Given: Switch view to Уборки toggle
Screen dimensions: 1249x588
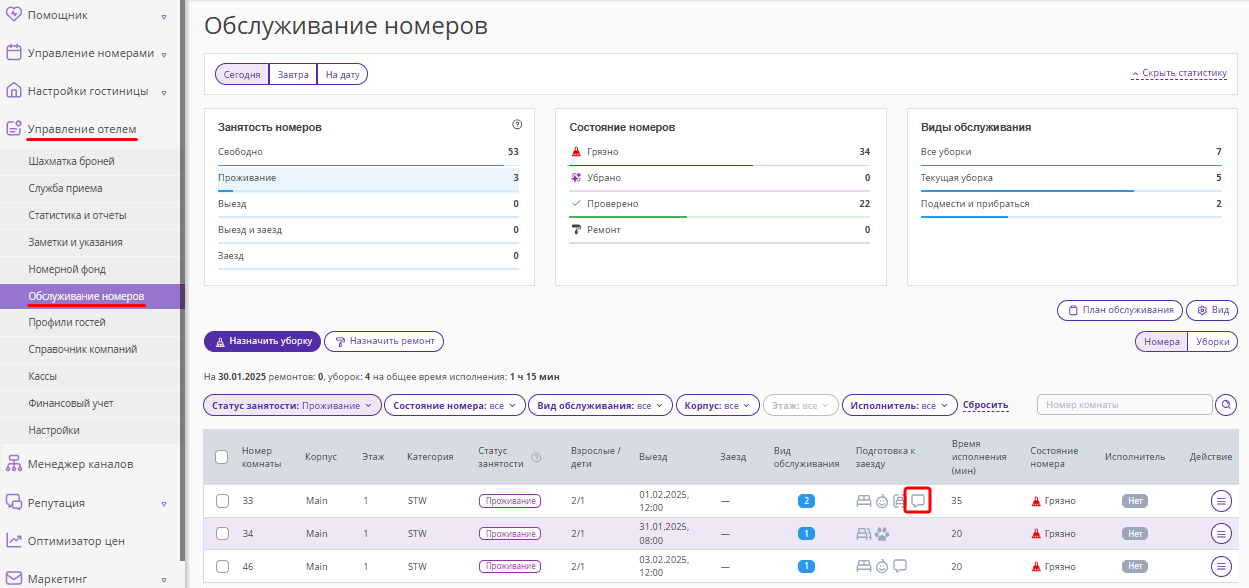Looking at the screenshot, I should pos(1212,341).
